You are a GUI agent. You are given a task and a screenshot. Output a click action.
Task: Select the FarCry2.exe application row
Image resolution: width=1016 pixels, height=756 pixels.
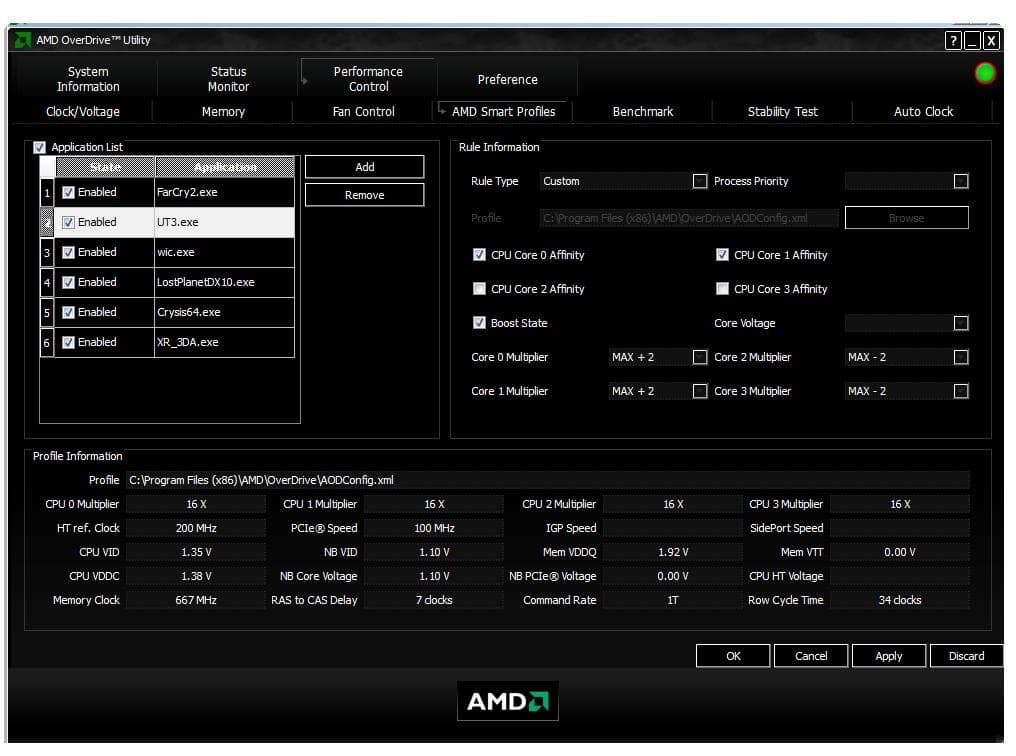167,192
